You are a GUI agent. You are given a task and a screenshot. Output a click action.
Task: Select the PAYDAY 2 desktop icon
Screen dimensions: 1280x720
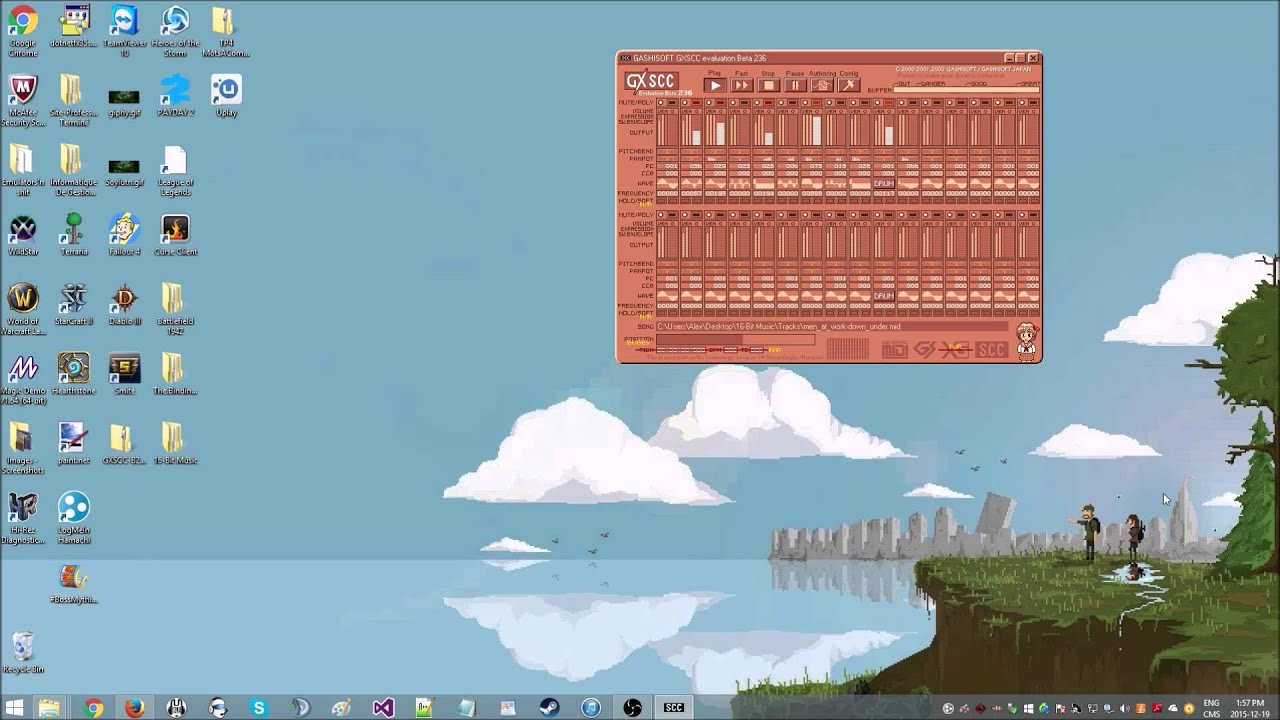pos(175,95)
